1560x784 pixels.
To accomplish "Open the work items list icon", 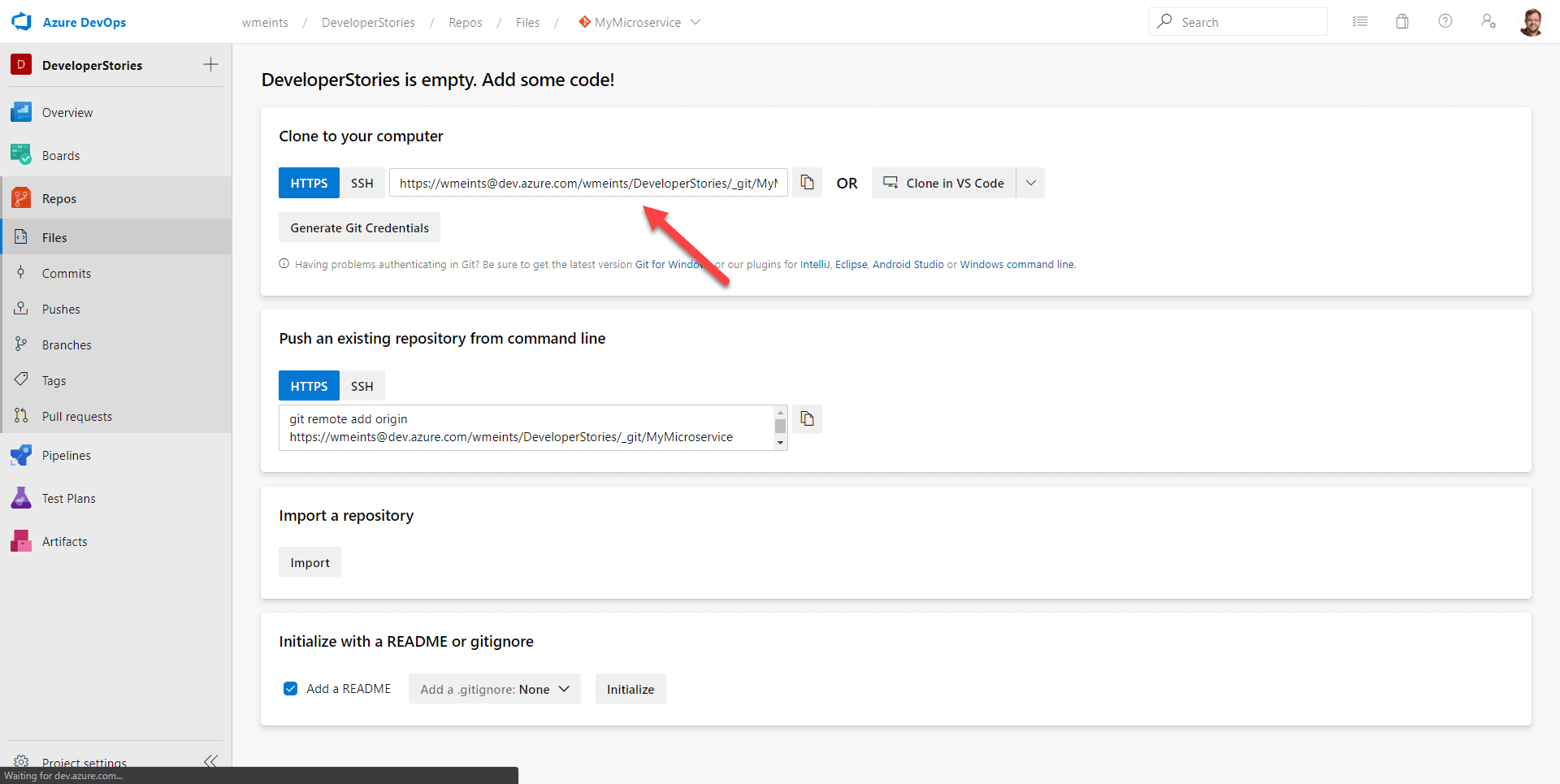I will click(x=1360, y=22).
